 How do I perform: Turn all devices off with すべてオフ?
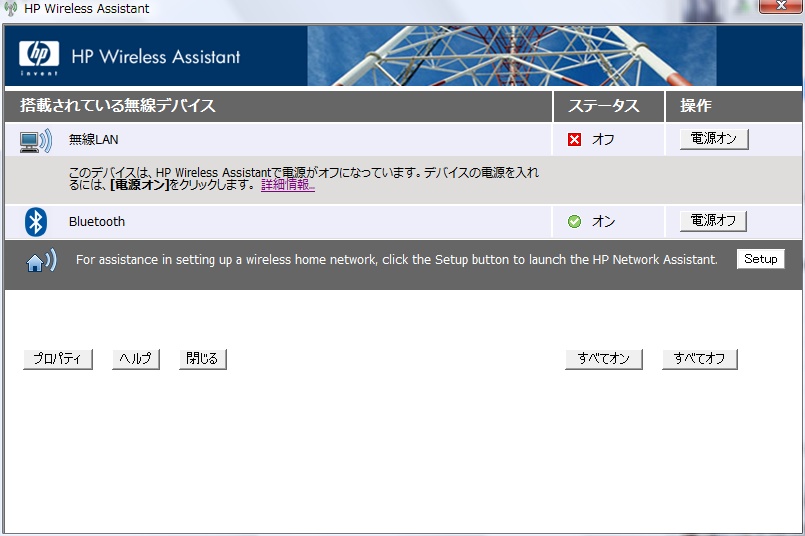tap(700, 359)
